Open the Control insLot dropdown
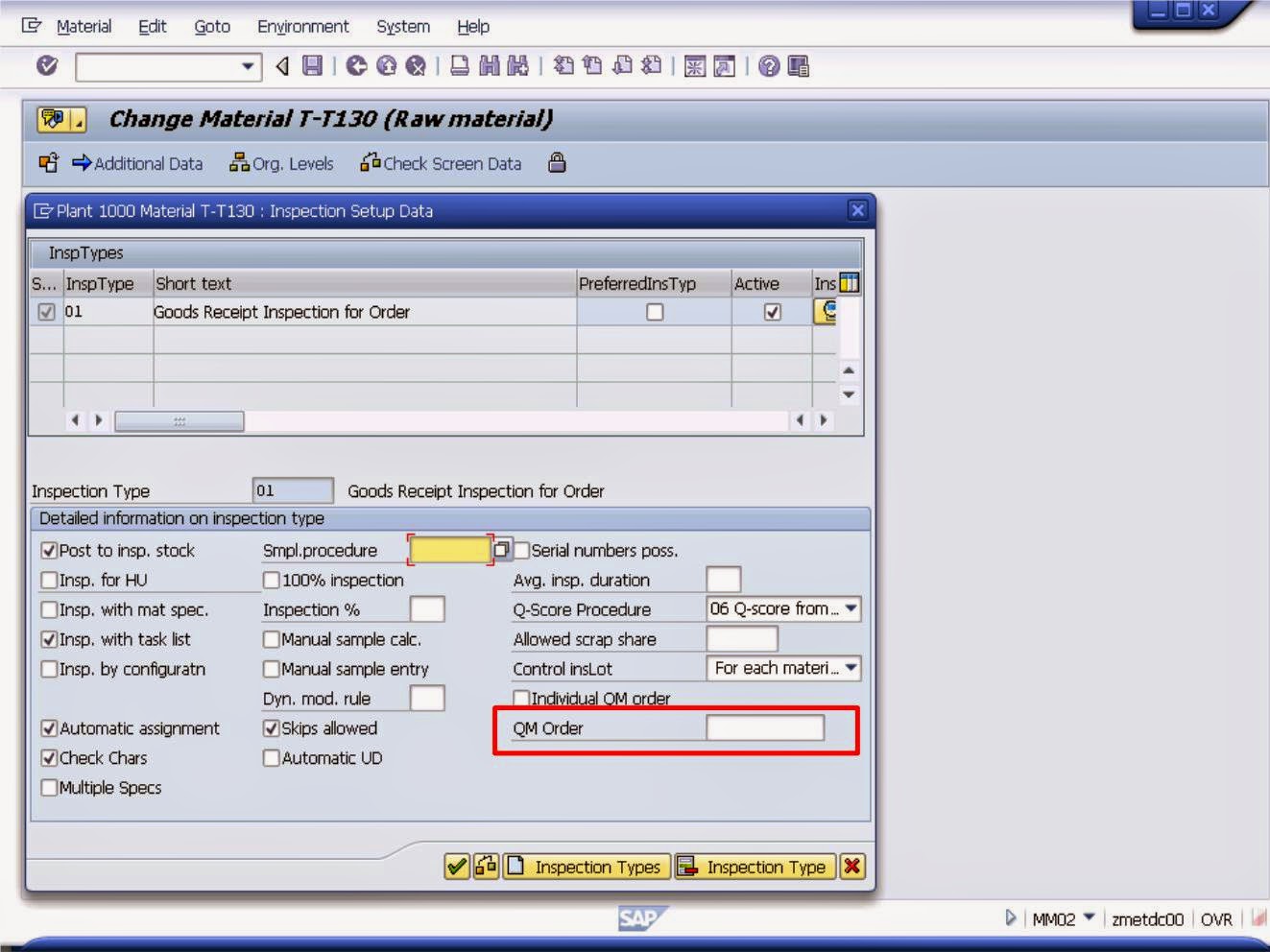Screen dimensions: 1270x952 tap(852, 668)
